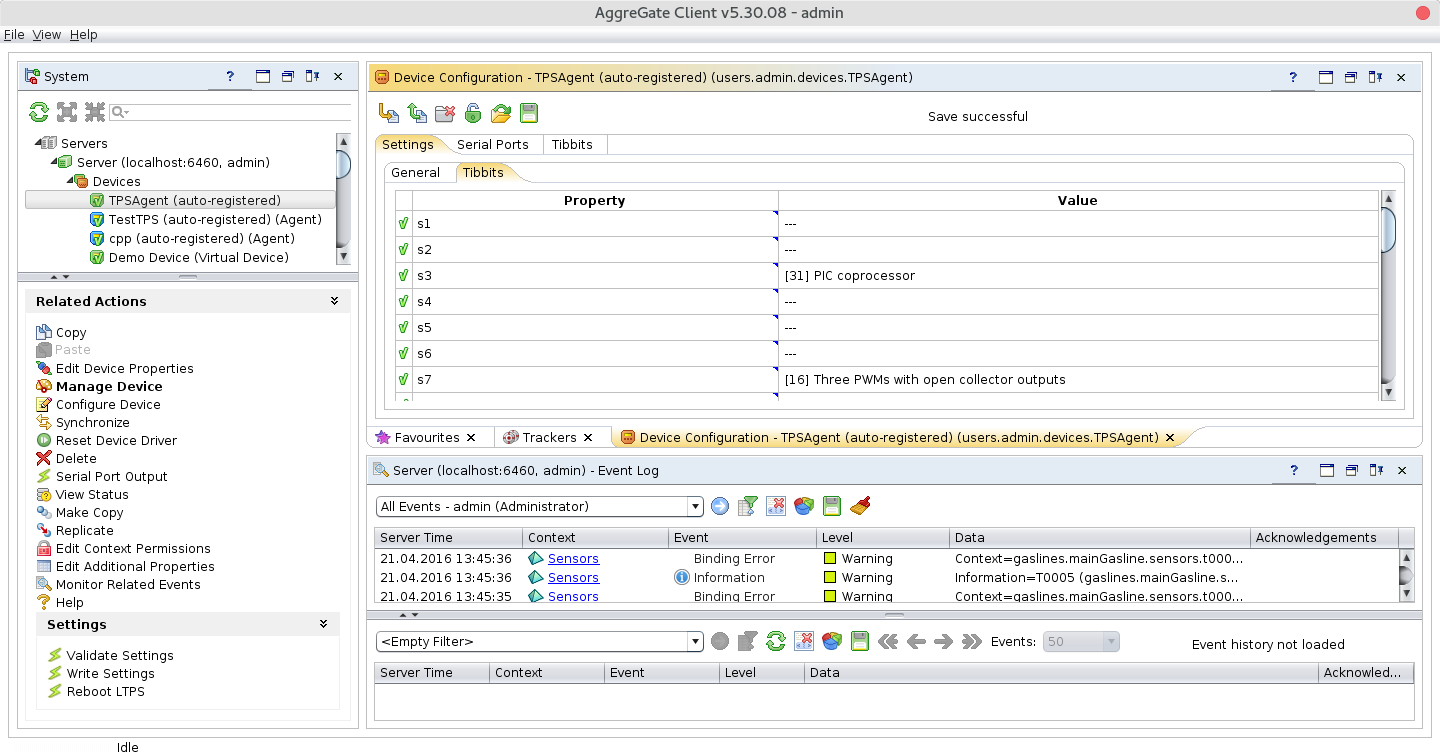Click yellow Warning level square in 13:45:35 row

829,597
